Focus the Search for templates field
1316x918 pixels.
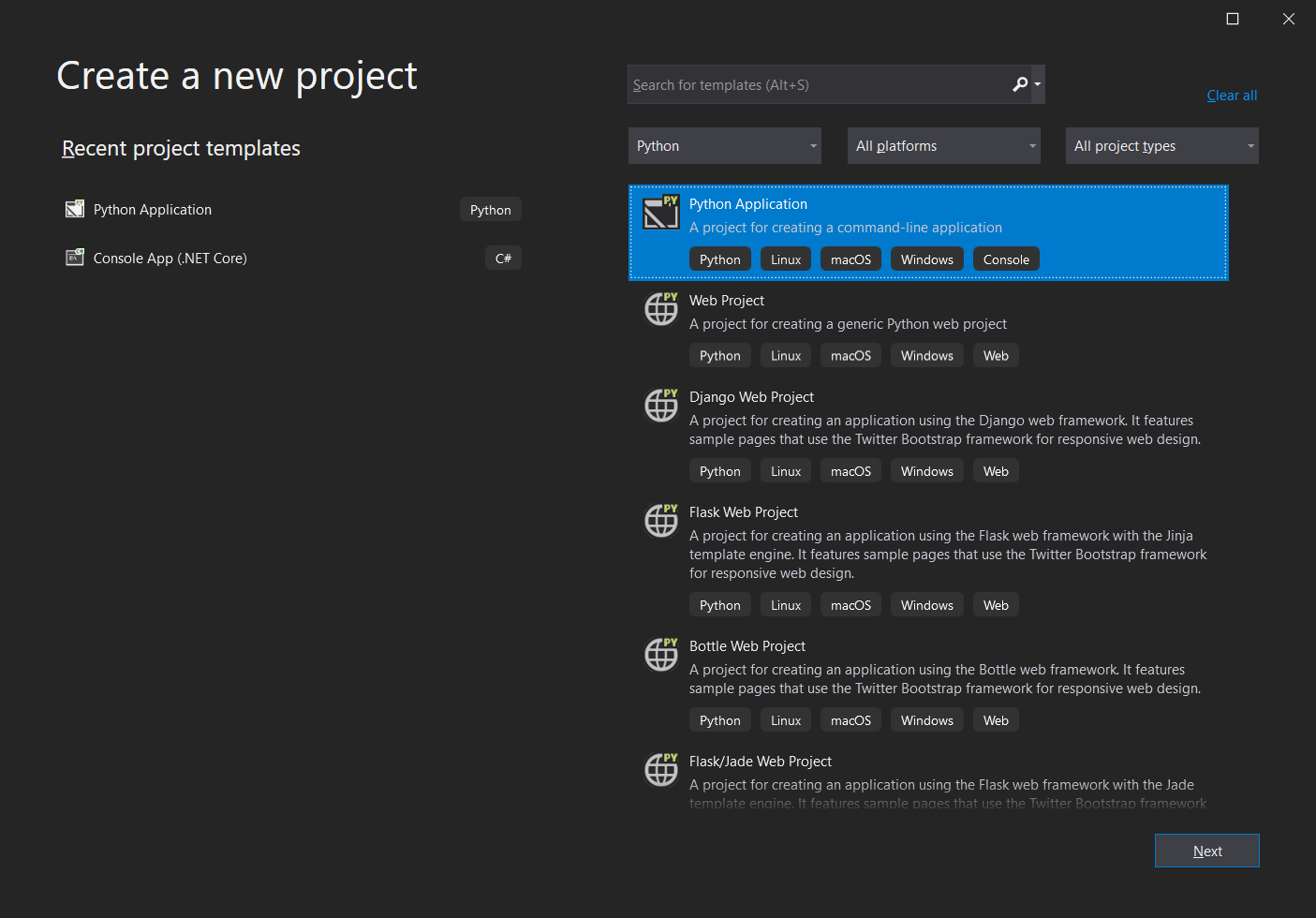pyautogui.click(x=815, y=85)
